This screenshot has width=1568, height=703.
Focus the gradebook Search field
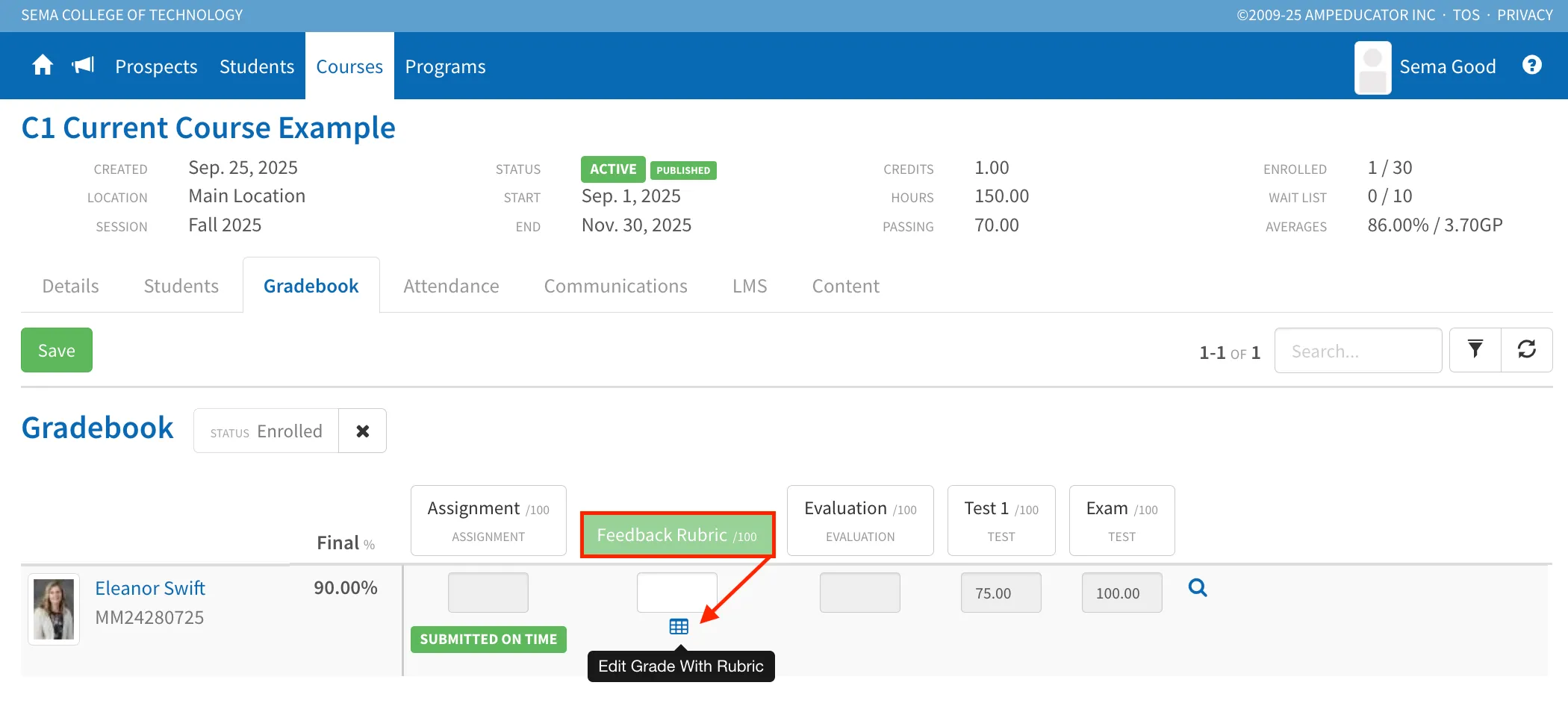click(x=1358, y=350)
